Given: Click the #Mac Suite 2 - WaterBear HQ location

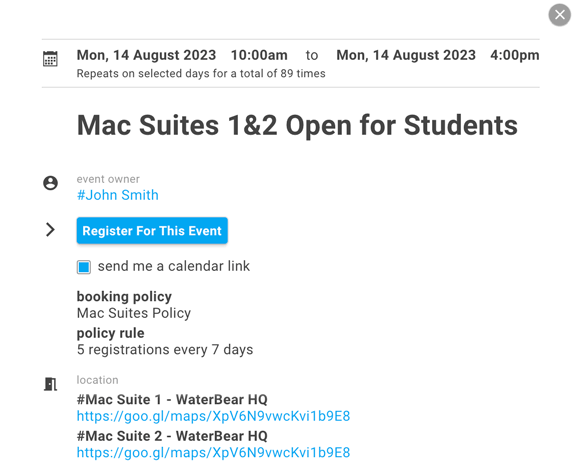Looking at the screenshot, I should 172,436.
